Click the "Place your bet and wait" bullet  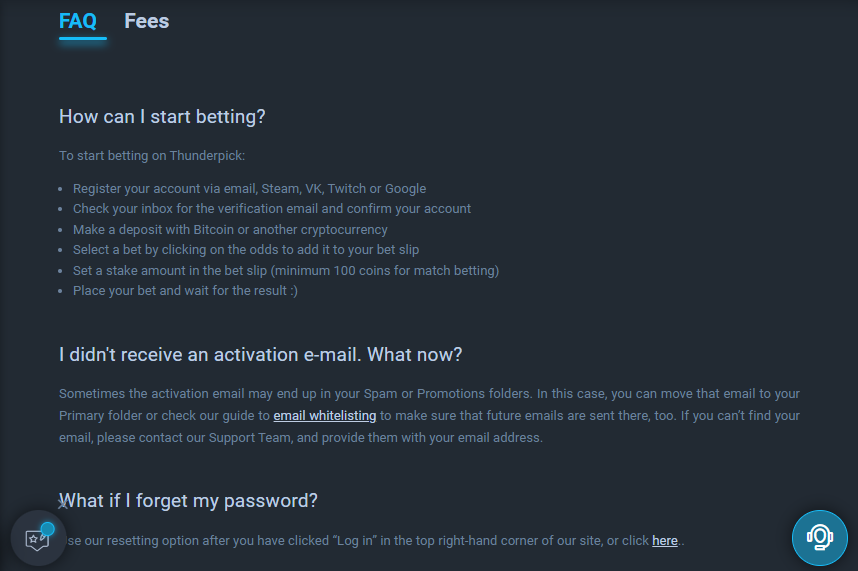click(185, 291)
